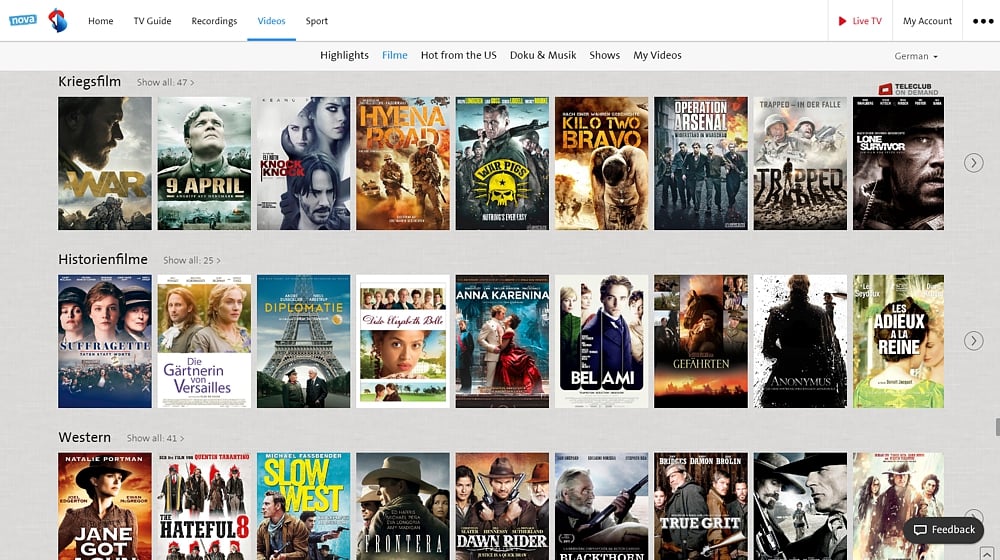Click the page vertical scrollbar thumb
The height and width of the screenshot is (560, 1000).
tap(997, 427)
